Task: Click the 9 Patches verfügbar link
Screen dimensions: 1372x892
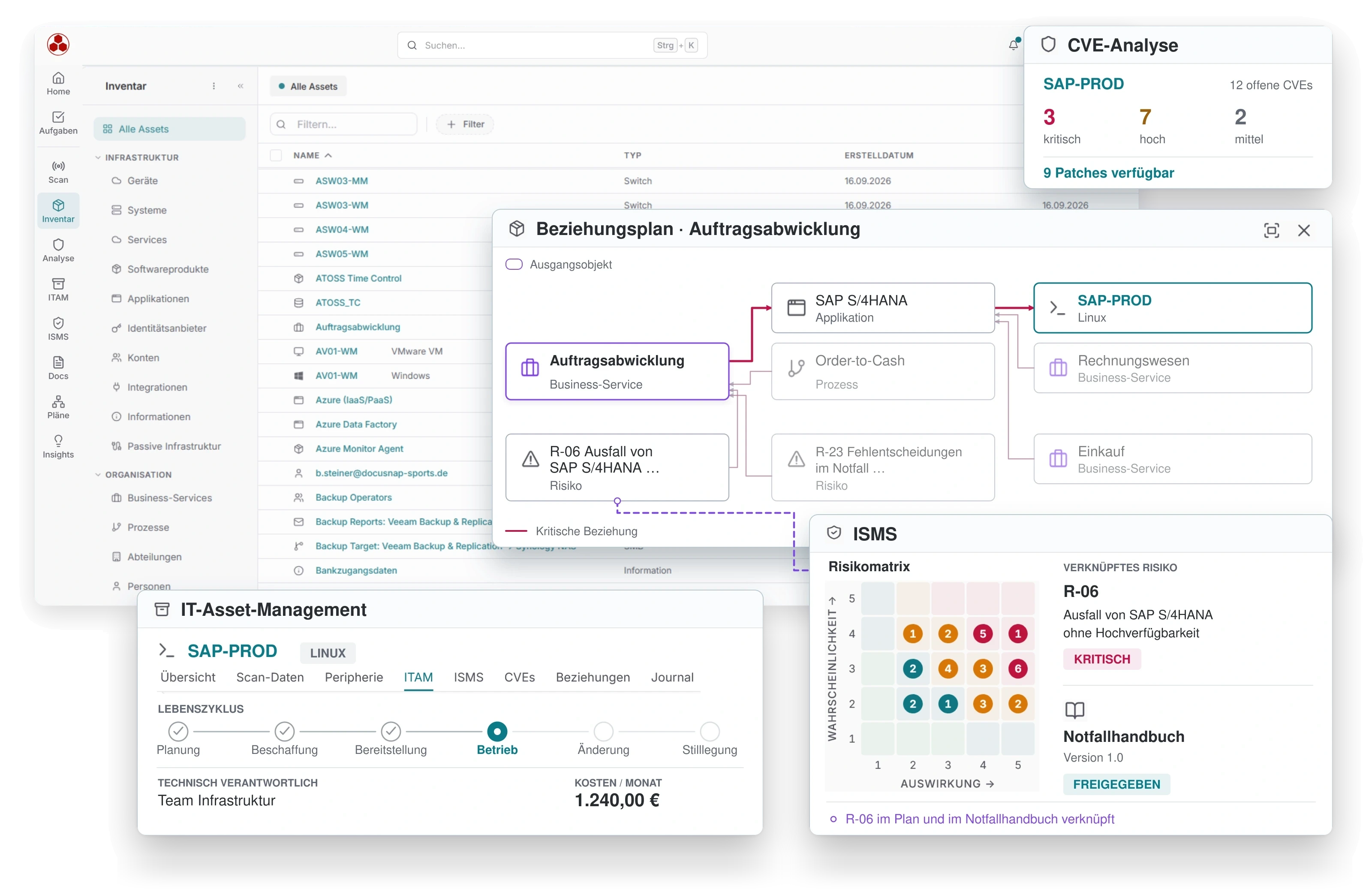Action: 1108,172
